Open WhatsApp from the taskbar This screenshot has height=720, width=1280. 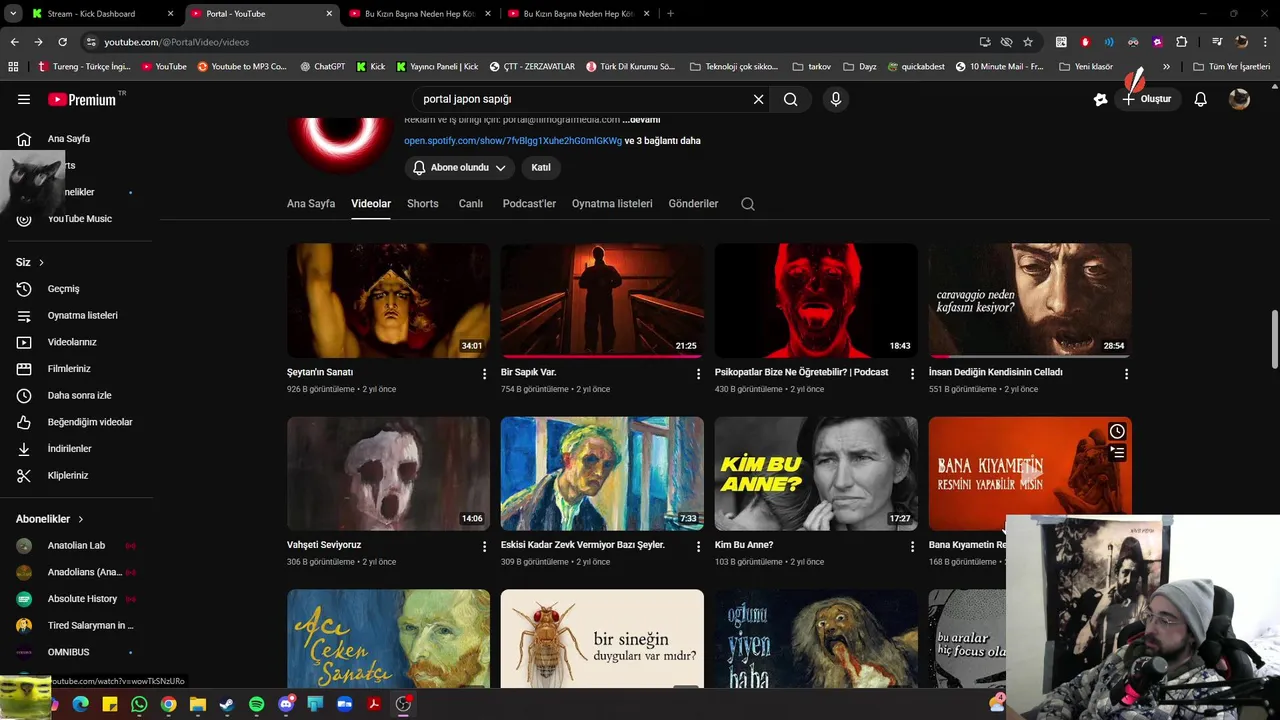pyautogui.click(x=139, y=704)
